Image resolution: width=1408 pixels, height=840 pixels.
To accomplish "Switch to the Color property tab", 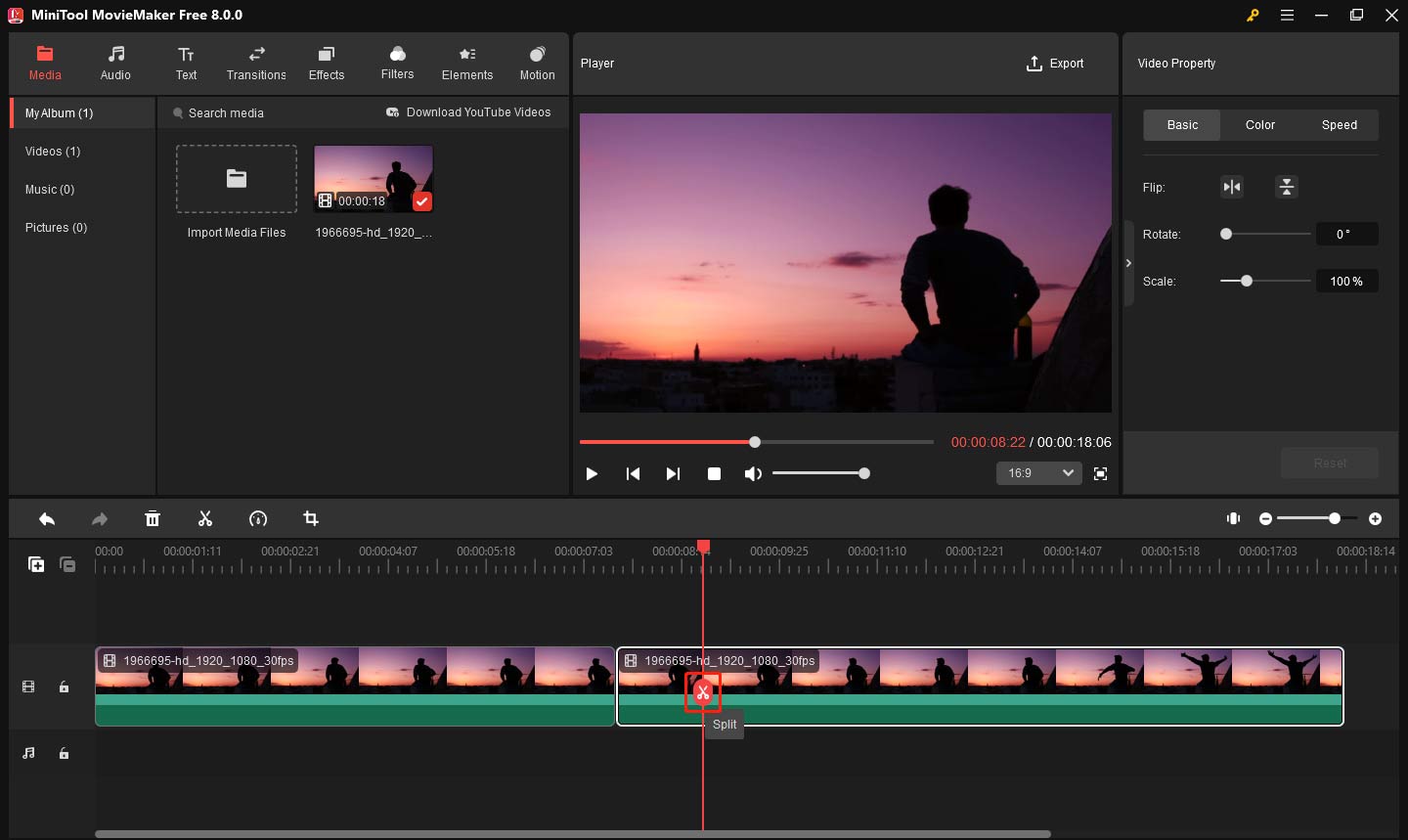I will coord(1260,125).
